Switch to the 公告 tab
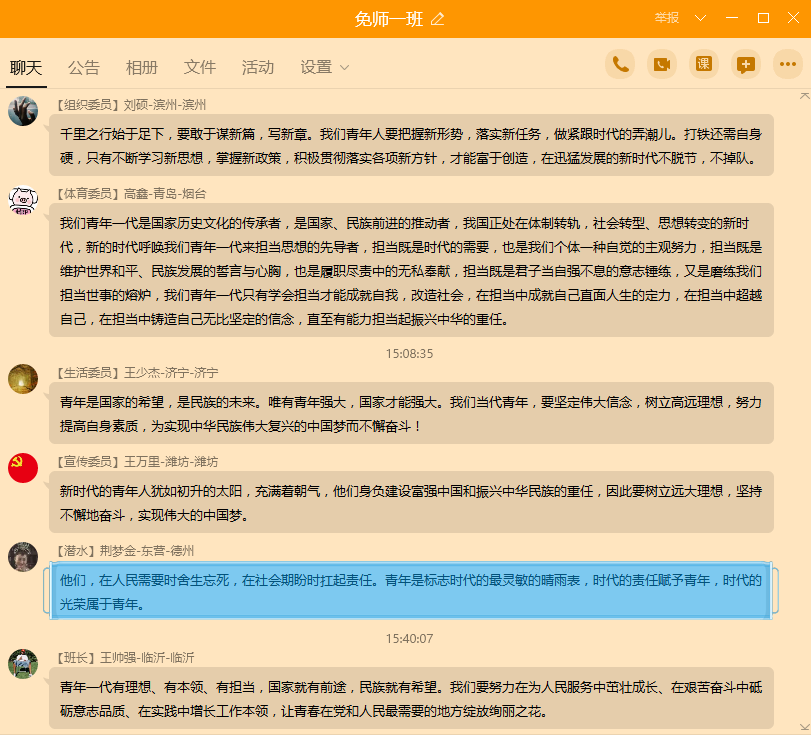Screen dimensions: 811x735 tap(84, 67)
